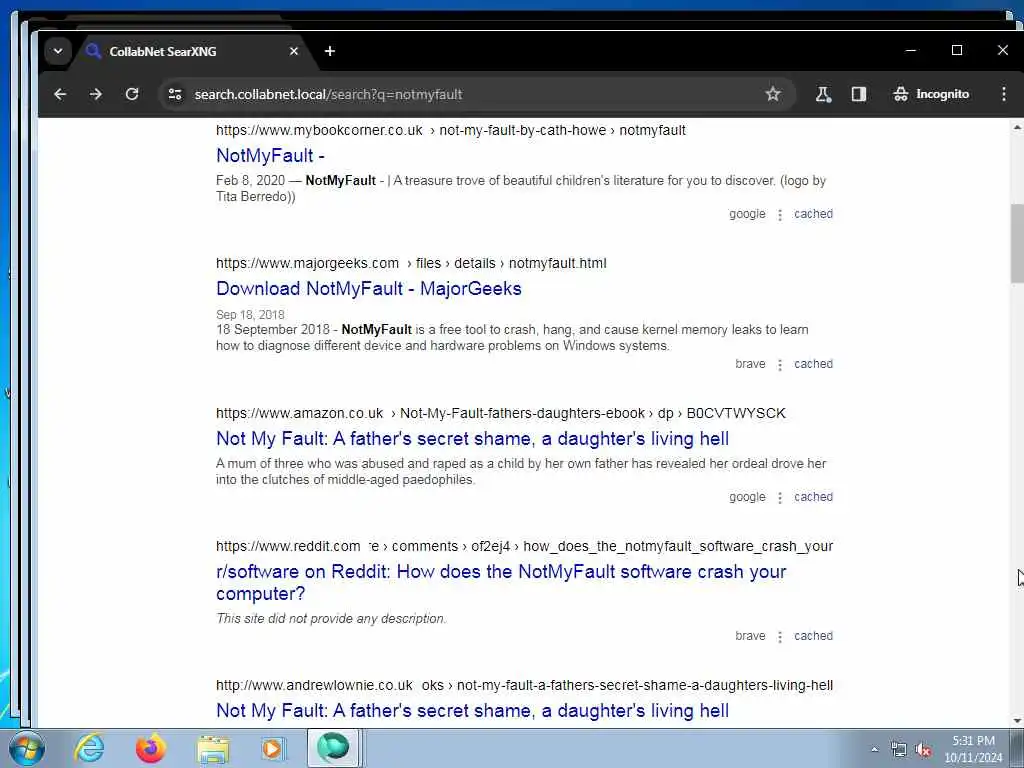Open the side panel icon

pos(859,94)
